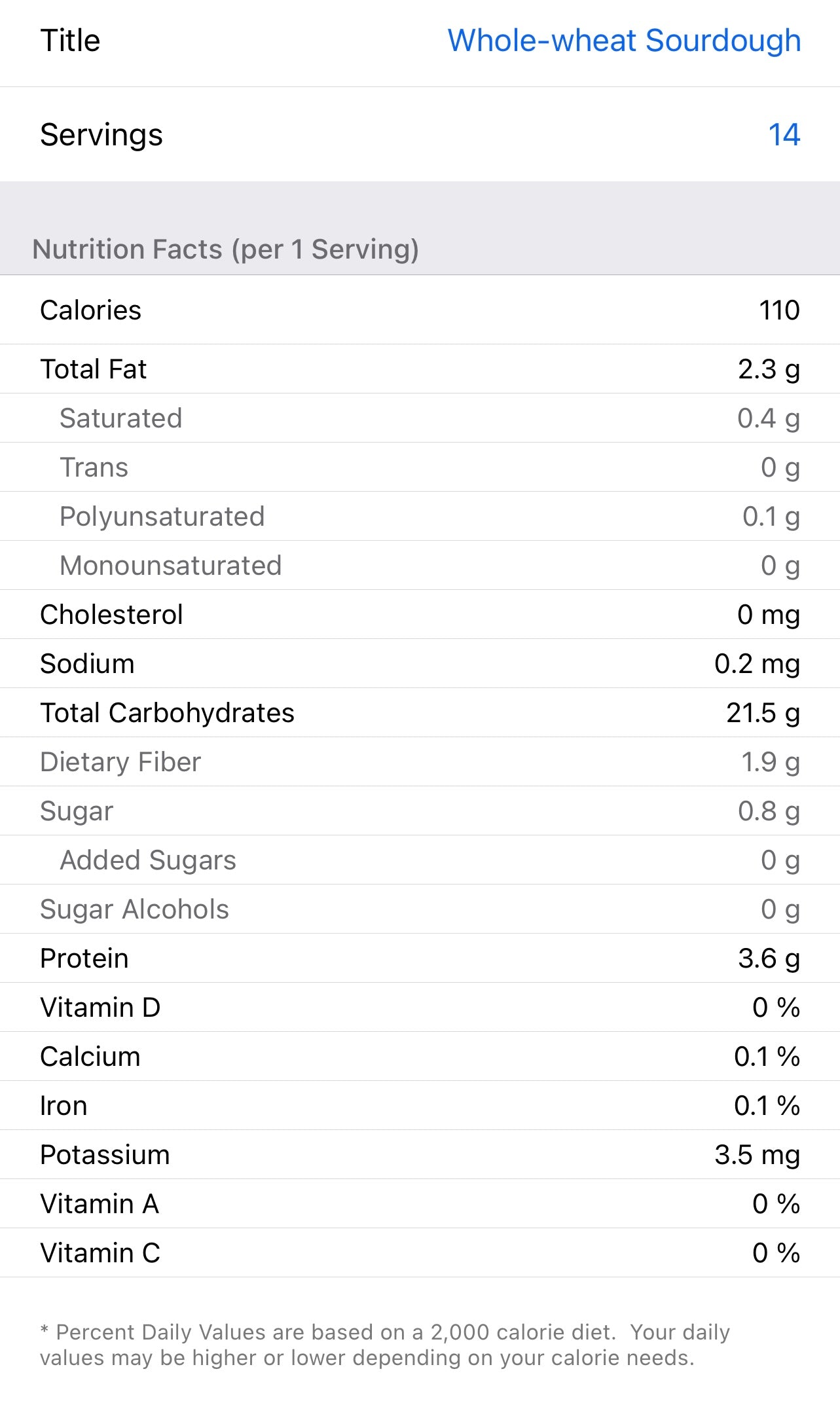
Task: Select the Vitamin D row
Action: coord(419,1008)
